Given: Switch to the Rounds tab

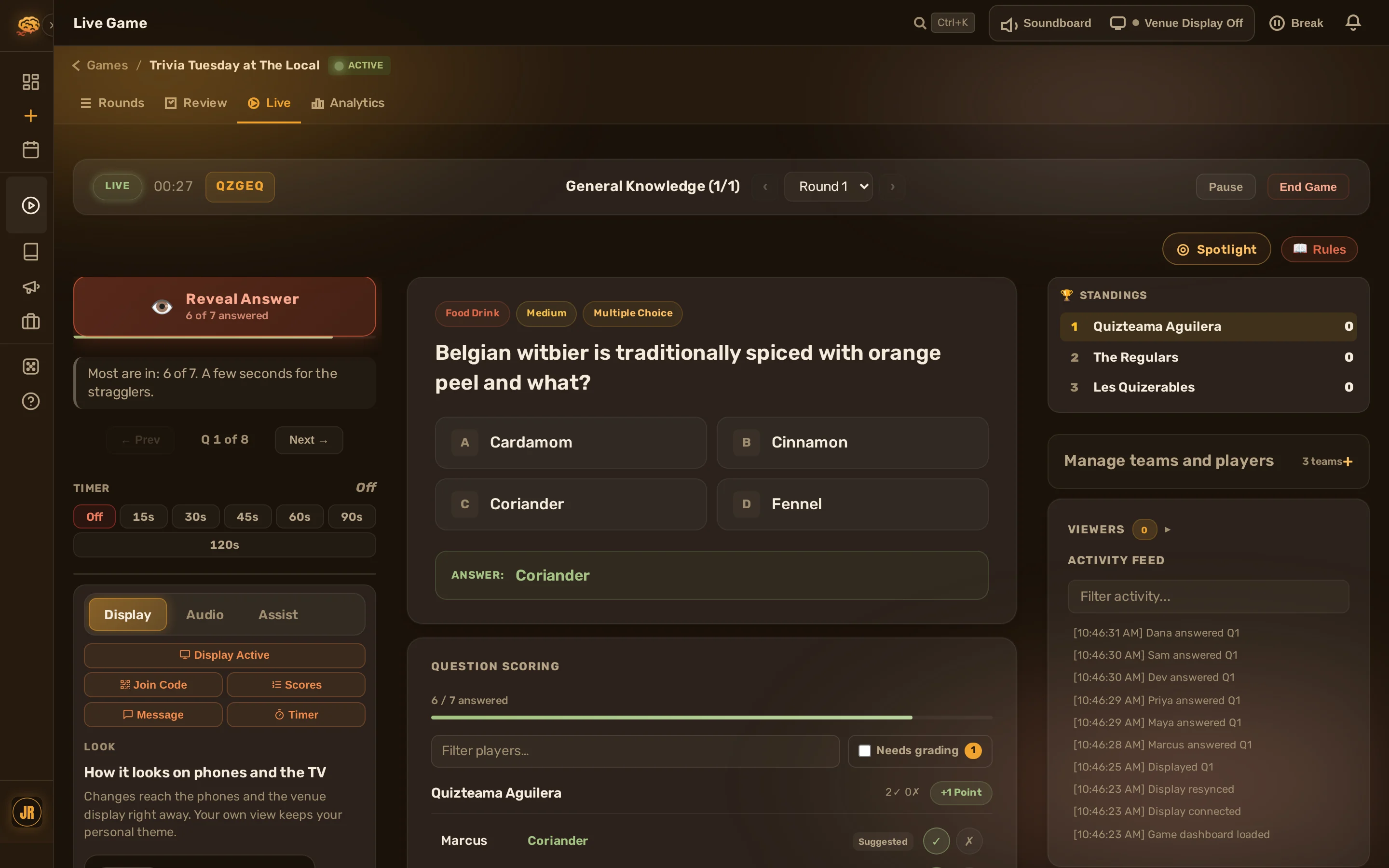Looking at the screenshot, I should point(112,103).
